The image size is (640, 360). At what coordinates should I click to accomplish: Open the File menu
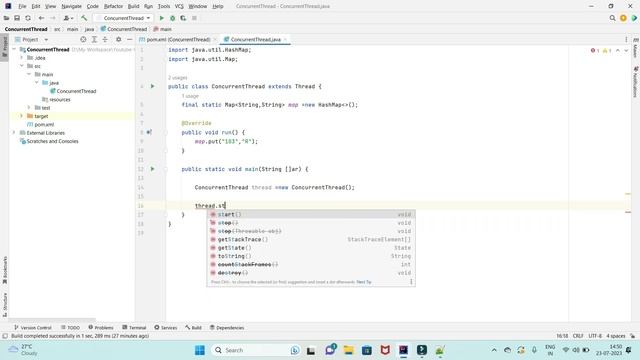tap(22, 6)
